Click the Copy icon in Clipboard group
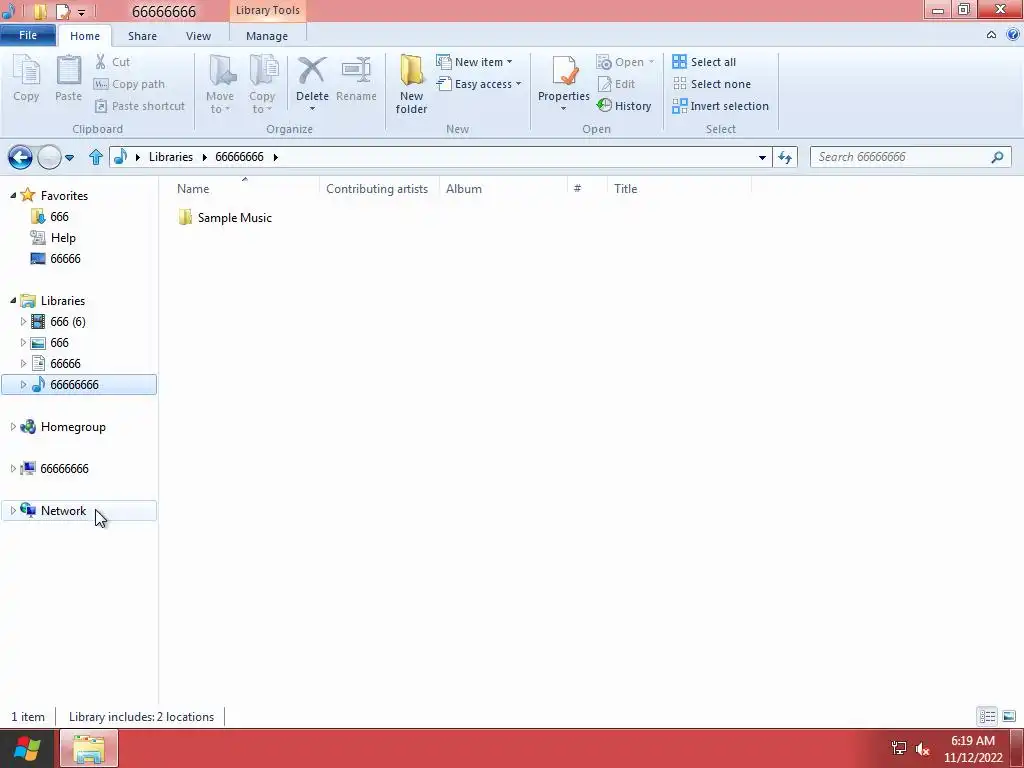The height and width of the screenshot is (768, 1024). click(x=26, y=78)
